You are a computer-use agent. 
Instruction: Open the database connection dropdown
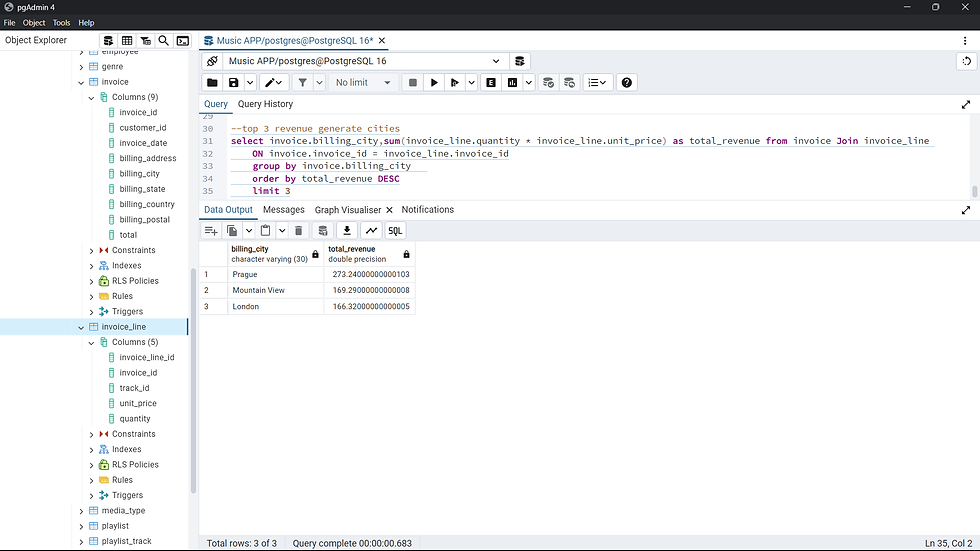pos(495,61)
